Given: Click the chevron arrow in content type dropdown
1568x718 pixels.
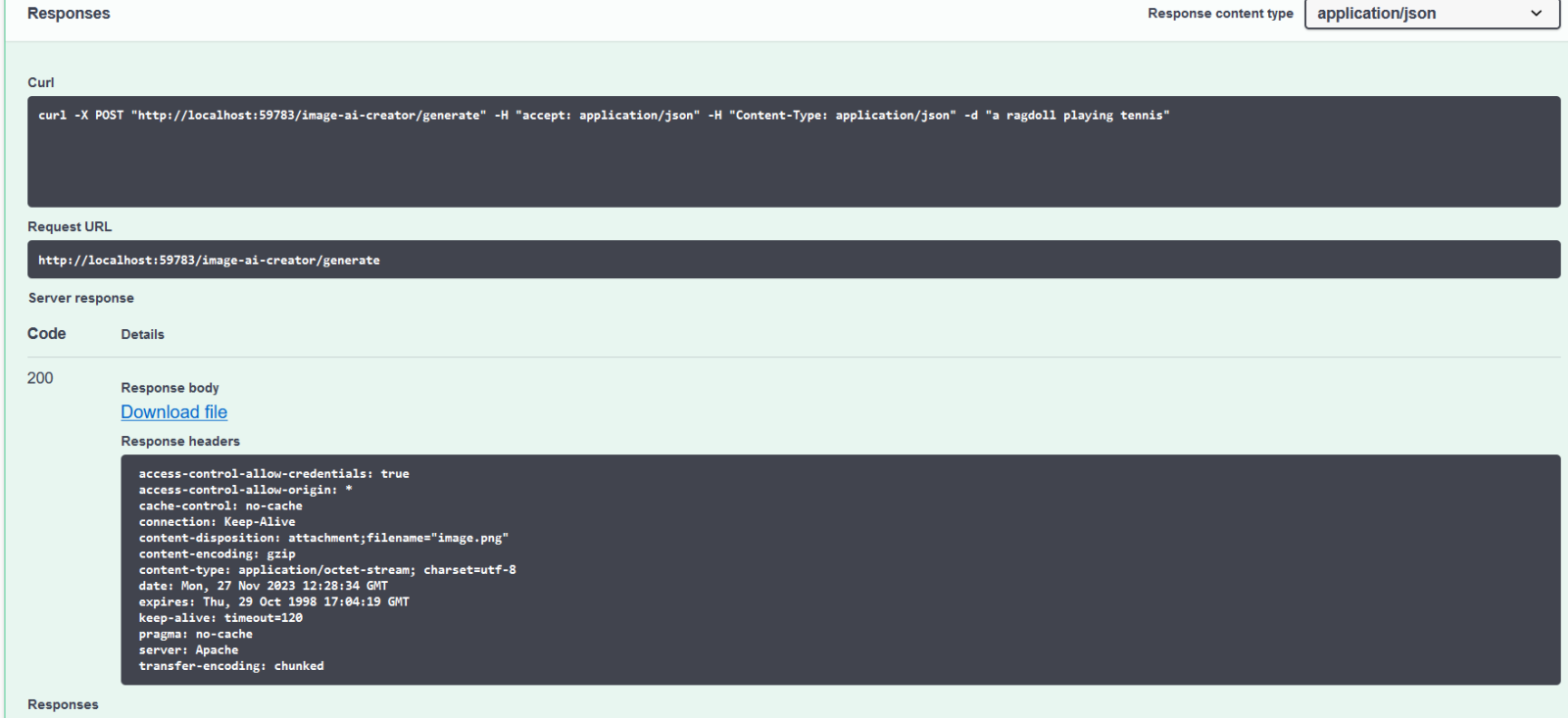Looking at the screenshot, I should [1536, 14].
